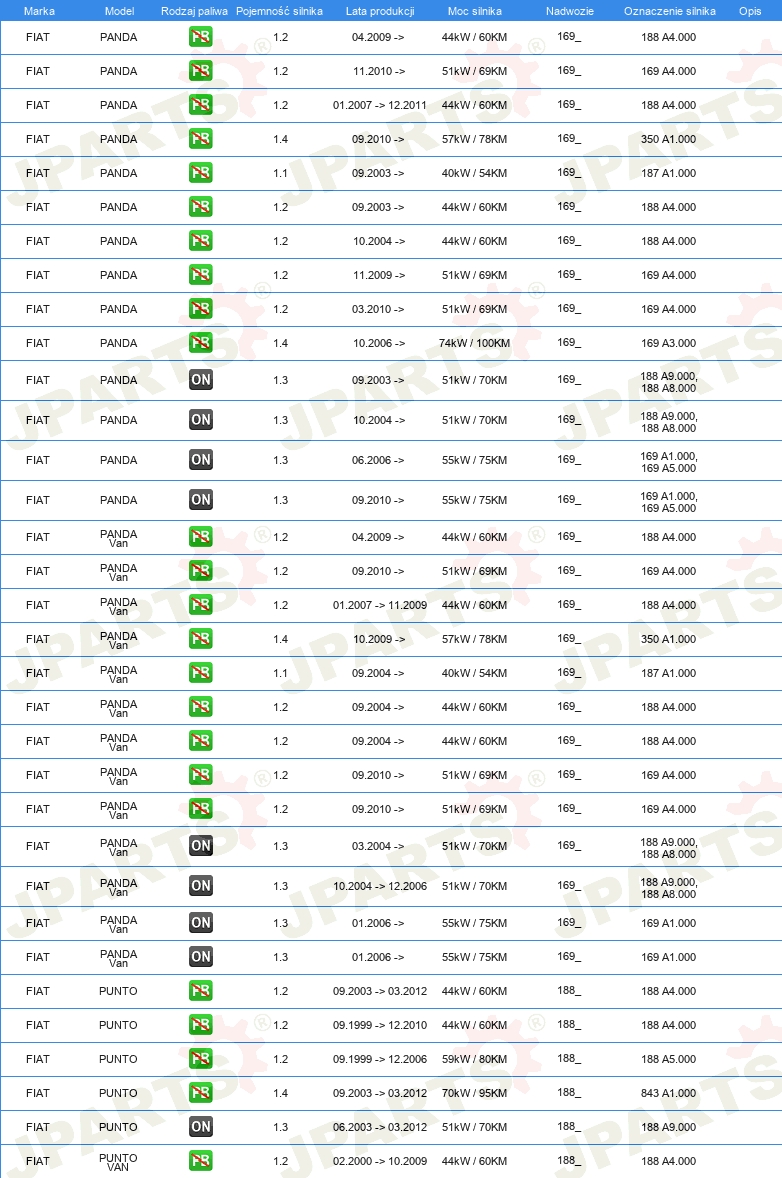This screenshot has height=1178, width=782.
Task: Click '1.4' displacement in the 100KM PANDA row
Action: tap(280, 343)
